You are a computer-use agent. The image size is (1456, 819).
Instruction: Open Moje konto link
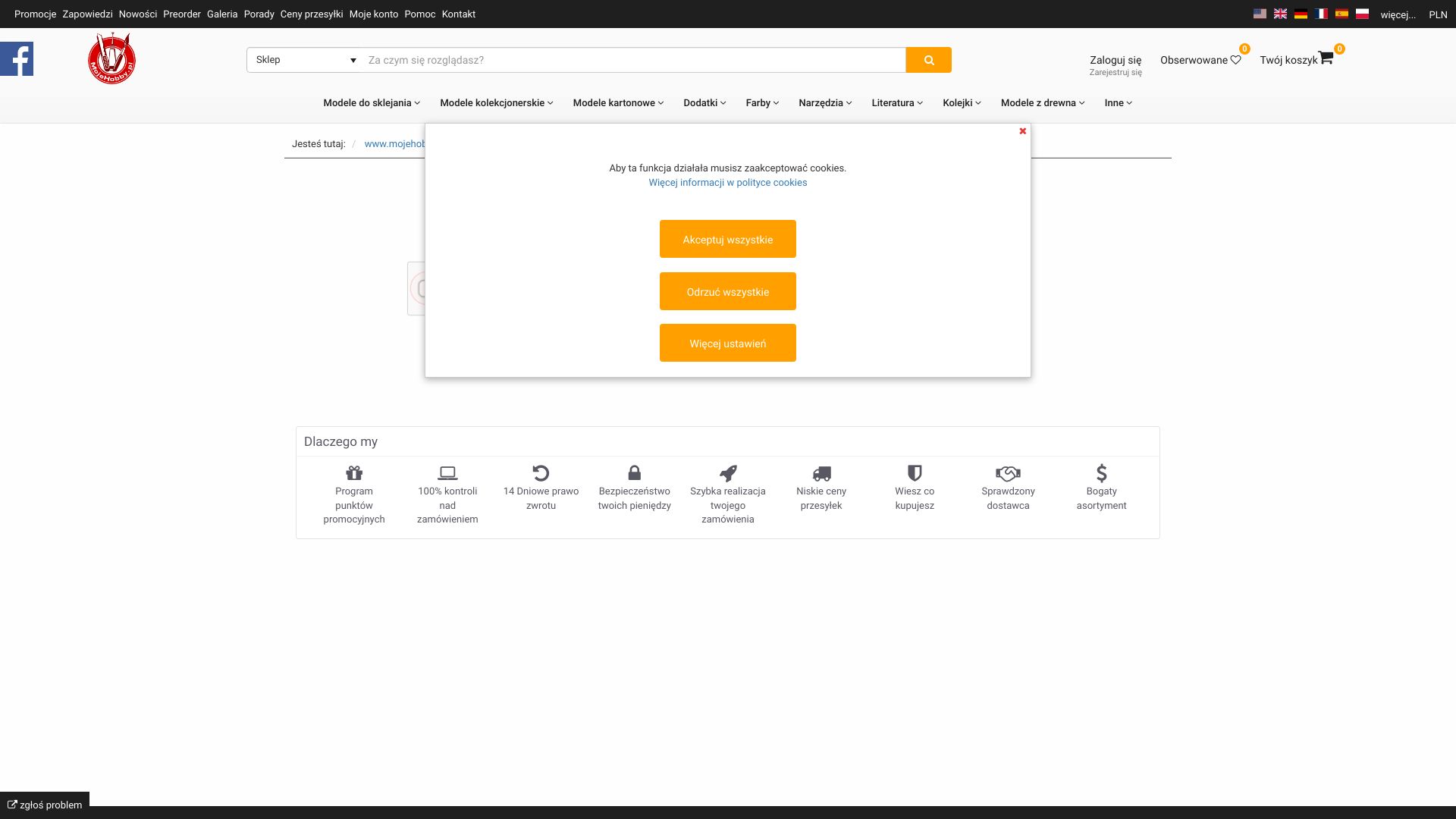(x=374, y=14)
